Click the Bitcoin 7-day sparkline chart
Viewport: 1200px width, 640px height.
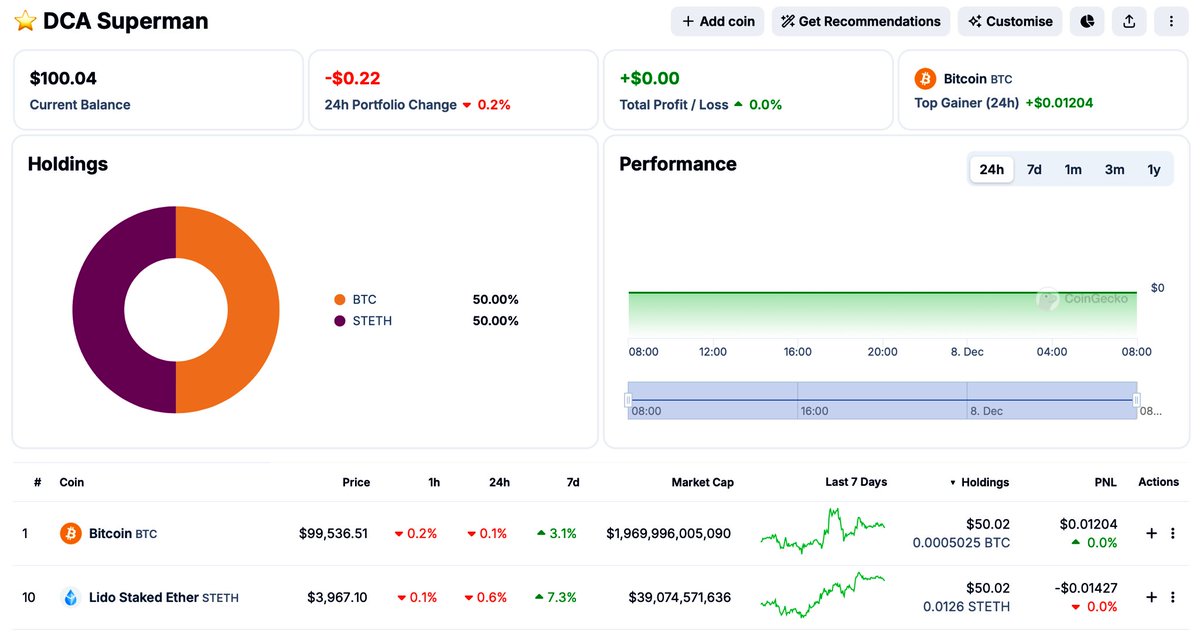[822, 531]
